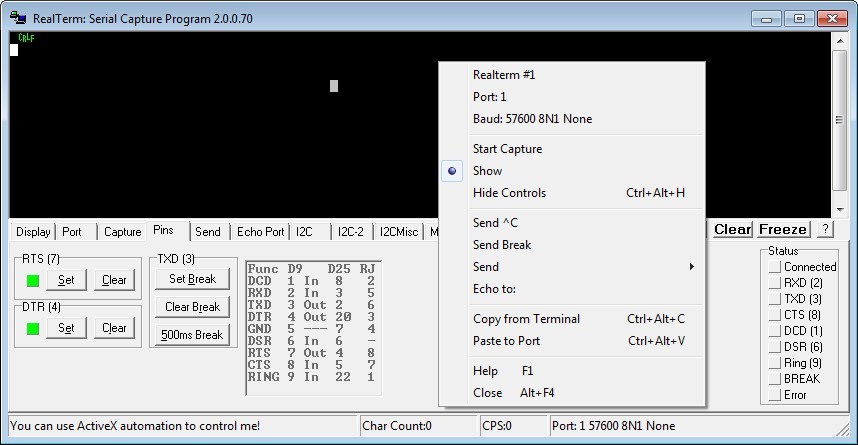
Task: Click the terminal scrollbar down arrow
Action: pos(839,209)
